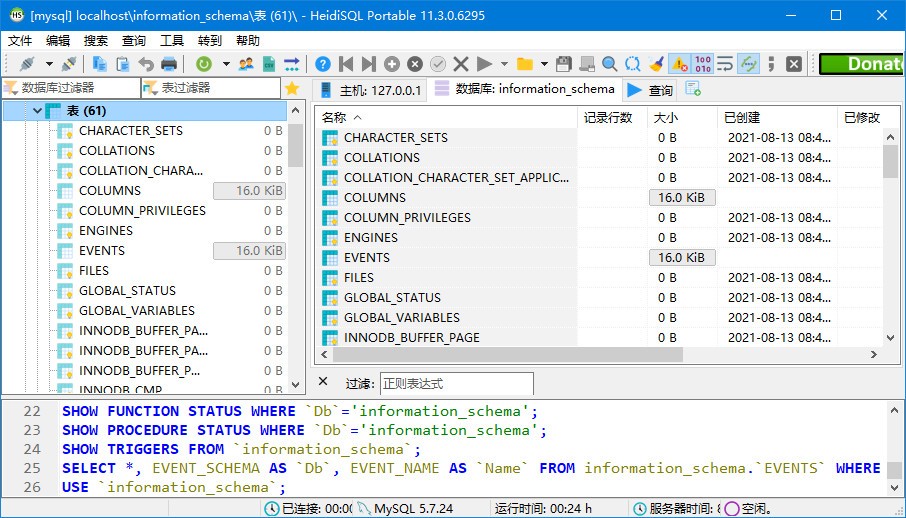Click the magnifier find text icon

[610, 64]
